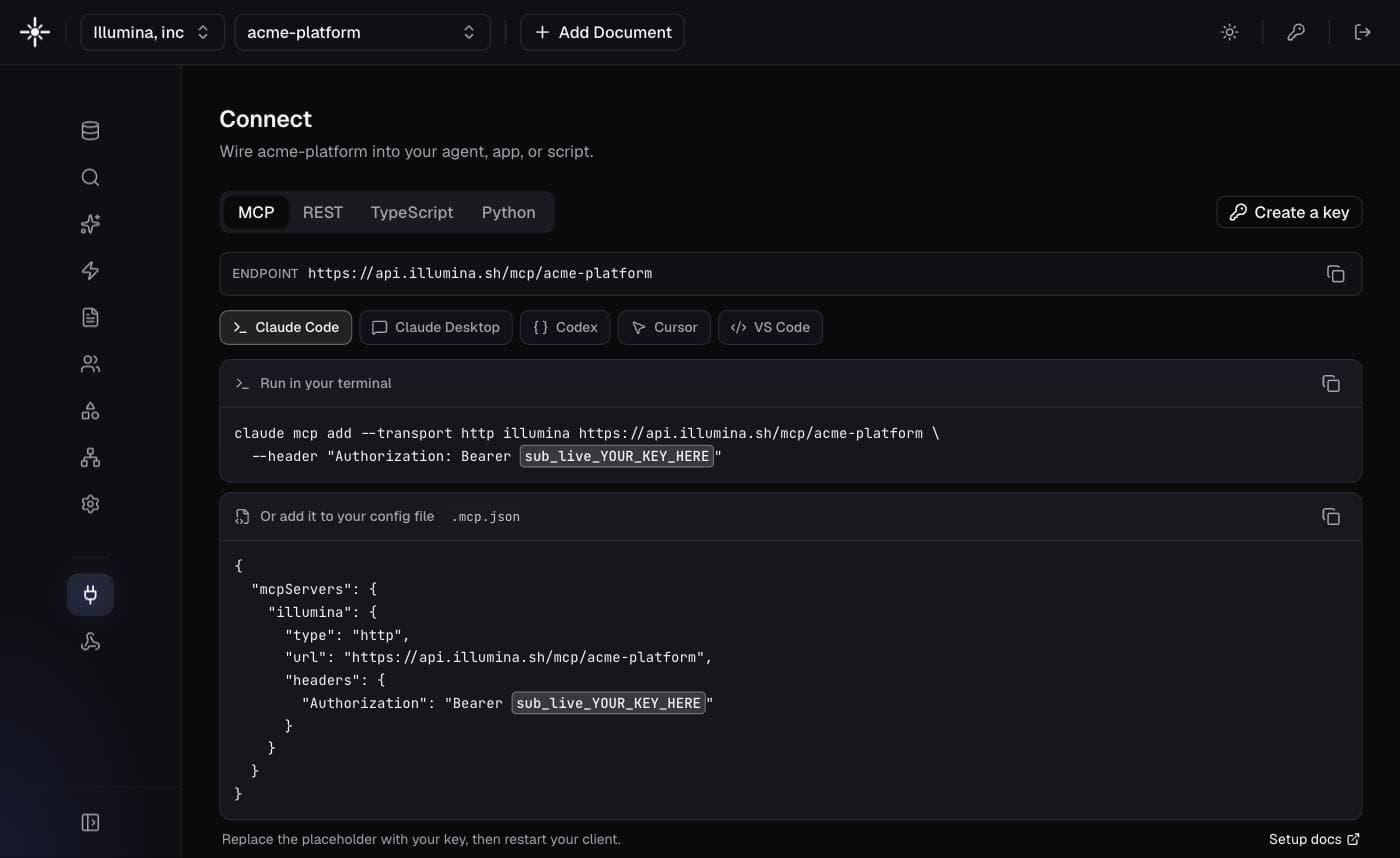Select the lightning bolt sidebar icon
This screenshot has width=1400, height=858.
[90, 271]
